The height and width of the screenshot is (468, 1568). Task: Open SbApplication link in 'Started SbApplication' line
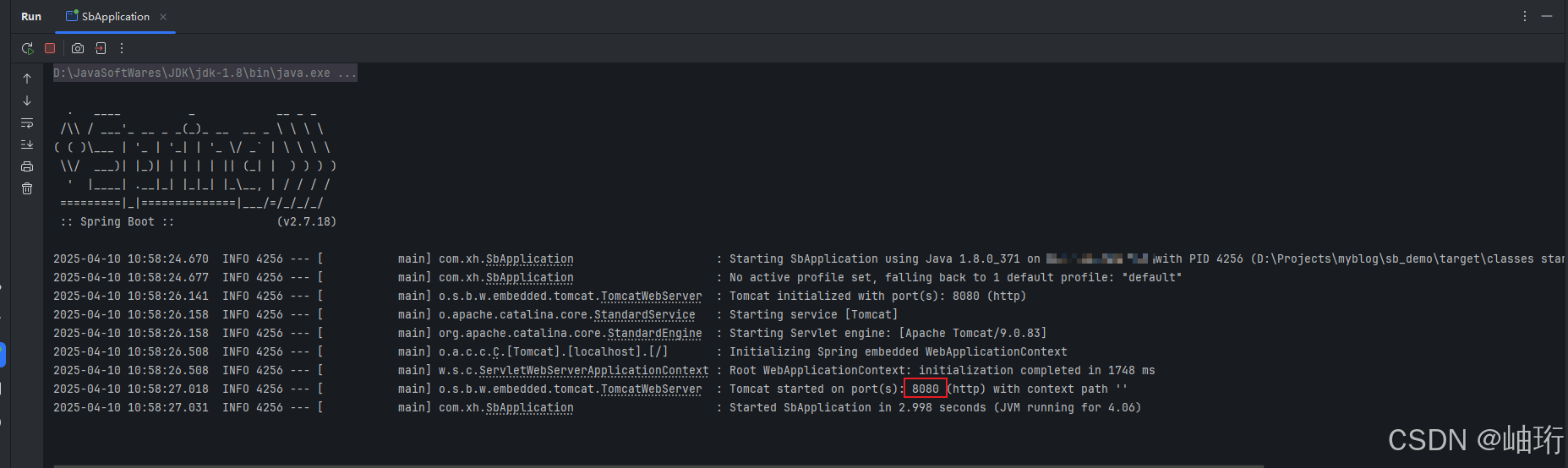pos(529,408)
